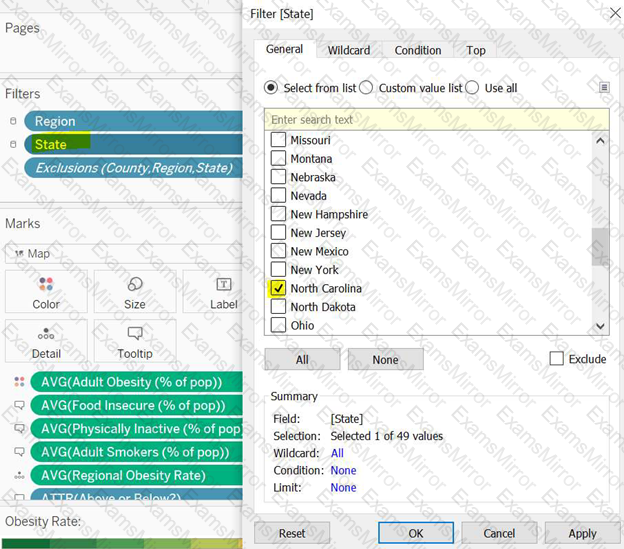Open the Detail marks card
The image size is (624, 549).
tap(46, 341)
